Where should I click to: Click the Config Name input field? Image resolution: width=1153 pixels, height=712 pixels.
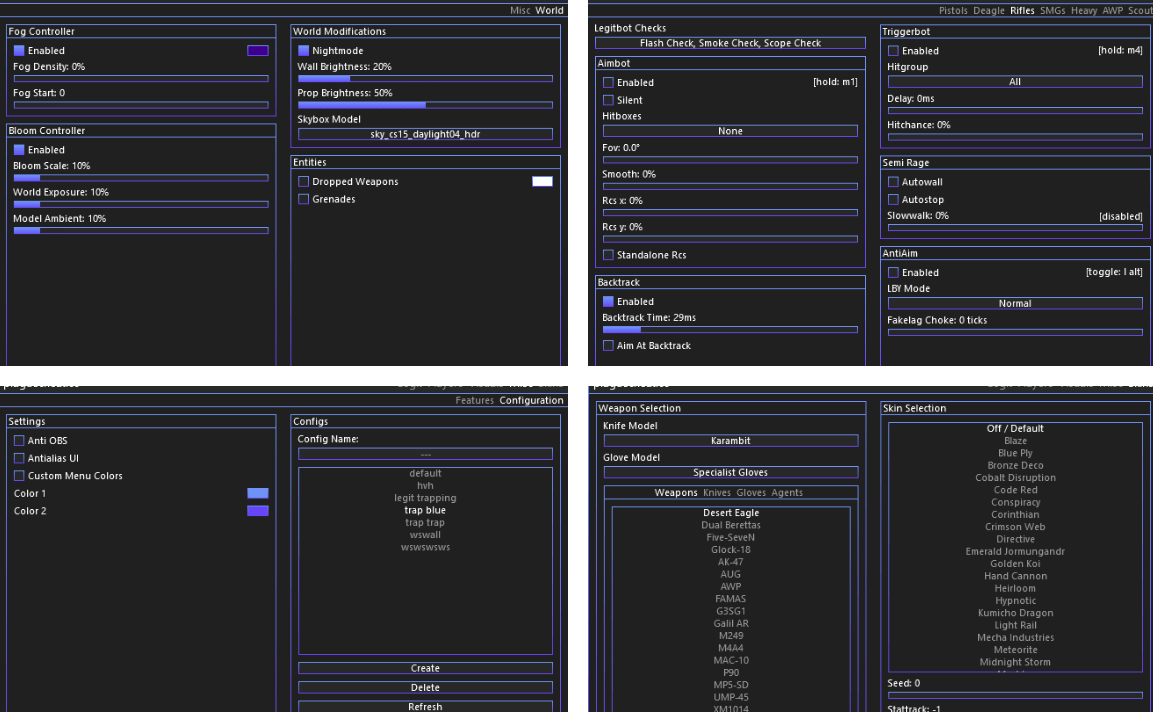click(x=425, y=455)
